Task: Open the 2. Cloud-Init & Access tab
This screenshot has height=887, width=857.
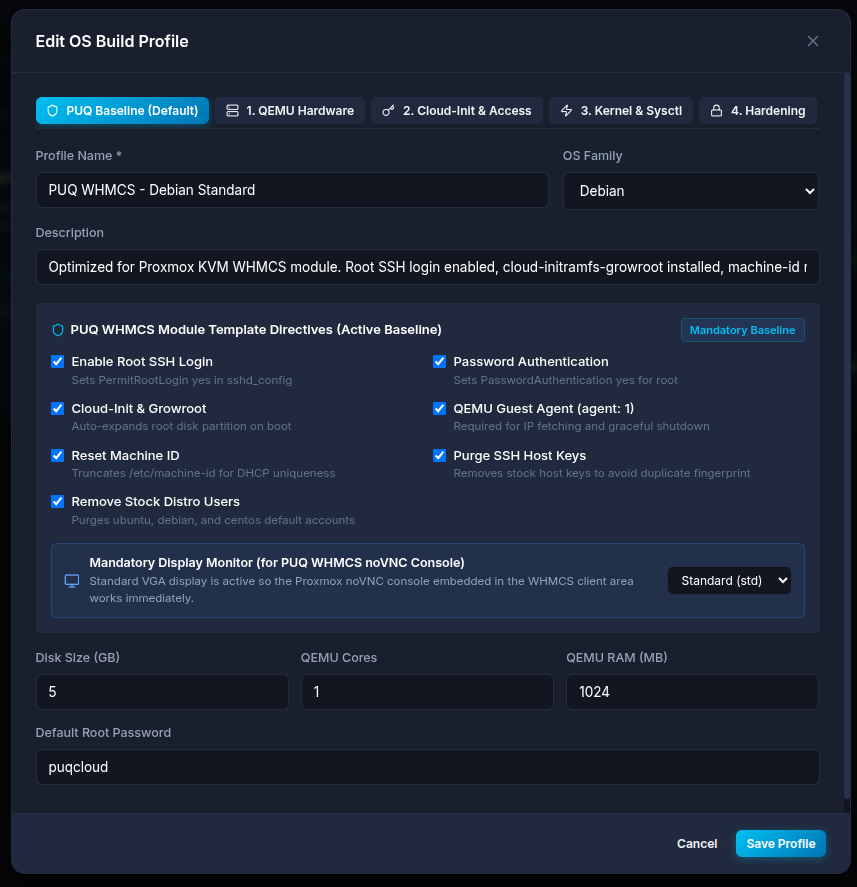Action: point(457,111)
